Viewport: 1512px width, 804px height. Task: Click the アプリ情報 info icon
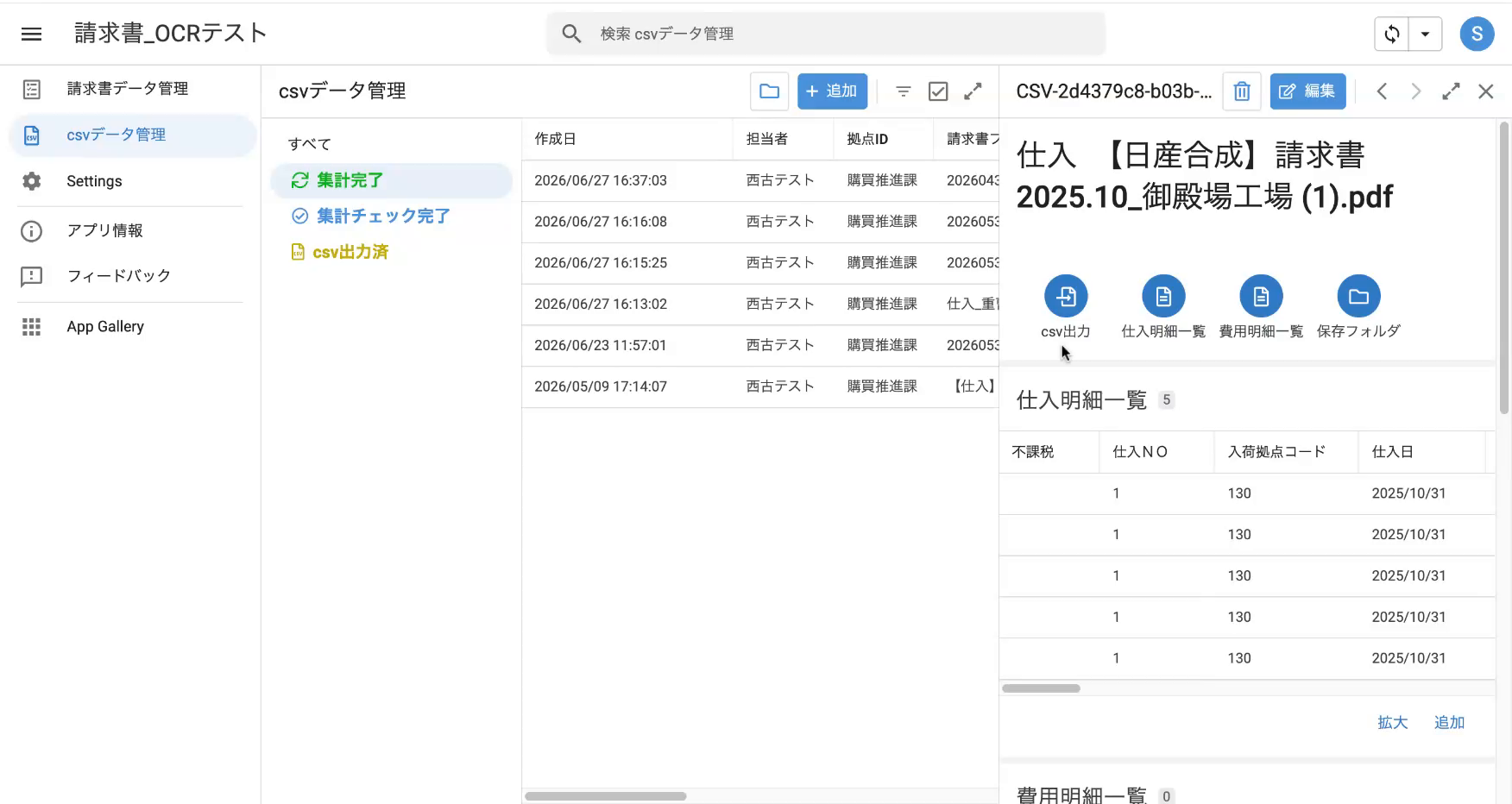point(32,230)
